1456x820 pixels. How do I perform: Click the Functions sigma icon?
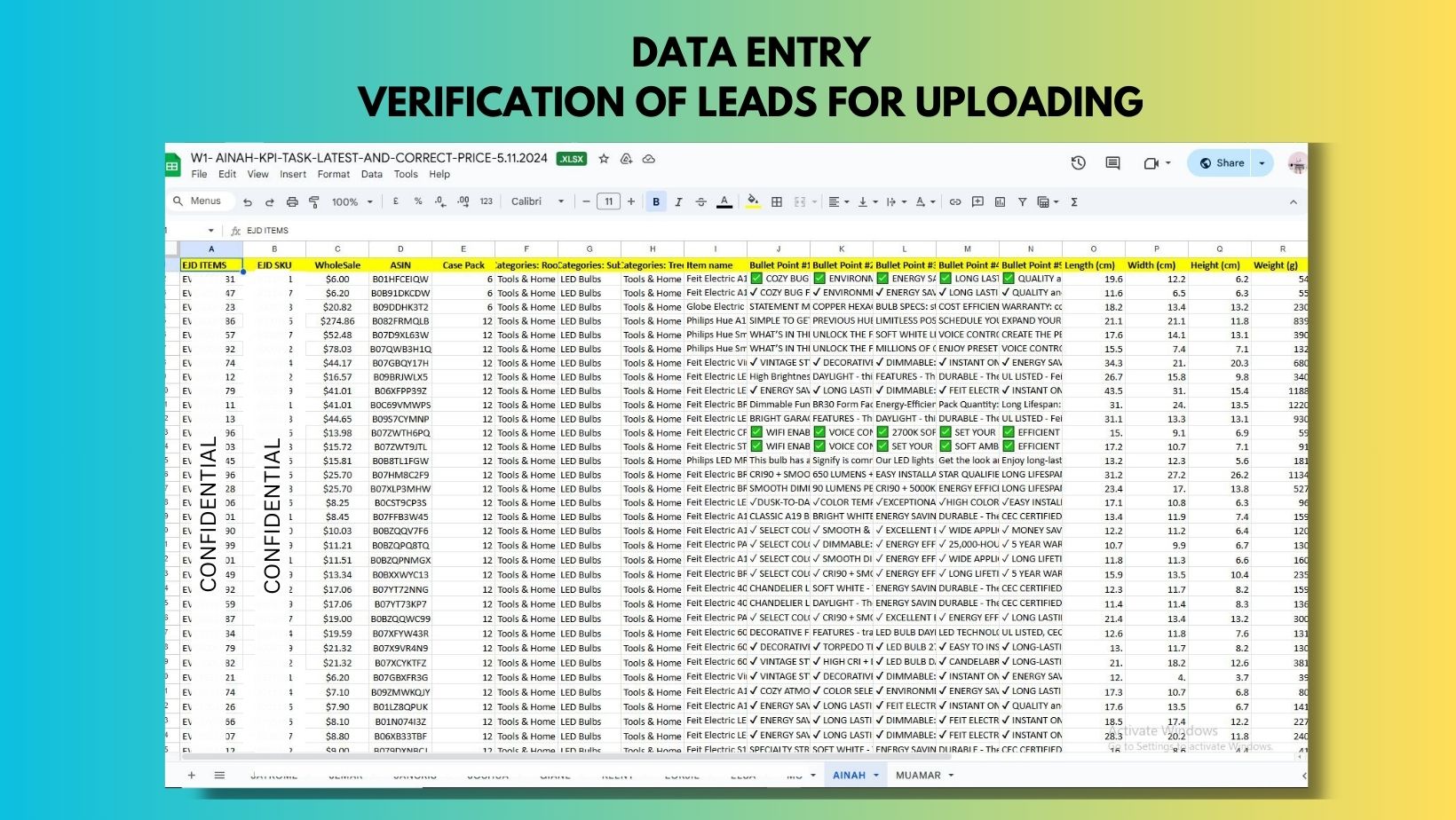(x=1074, y=202)
